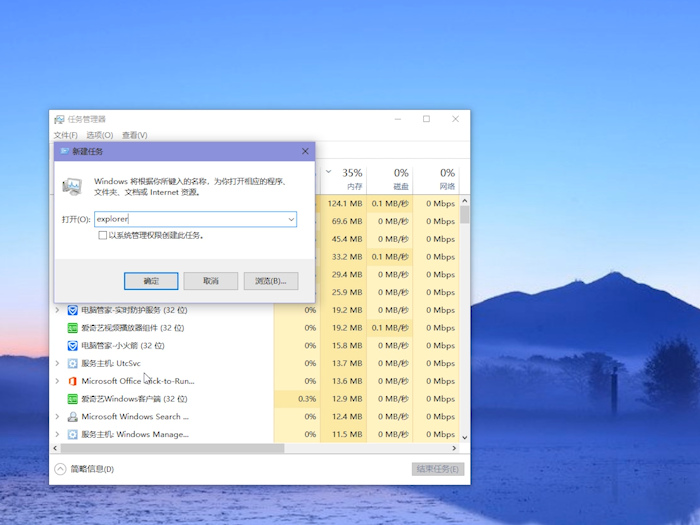Click the 确定 button

click(151, 281)
